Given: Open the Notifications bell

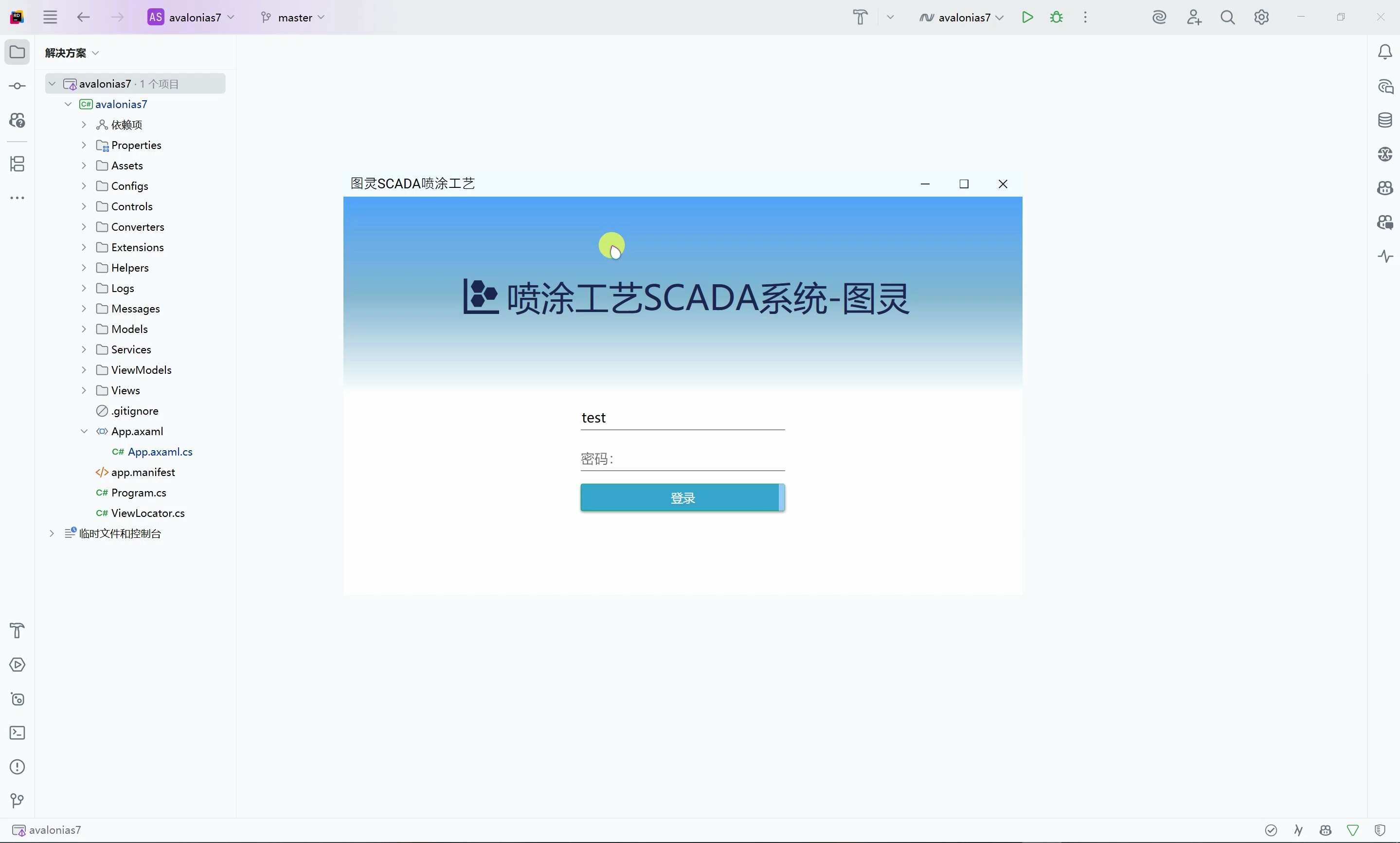Looking at the screenshot, I should tap(1385, 52).
